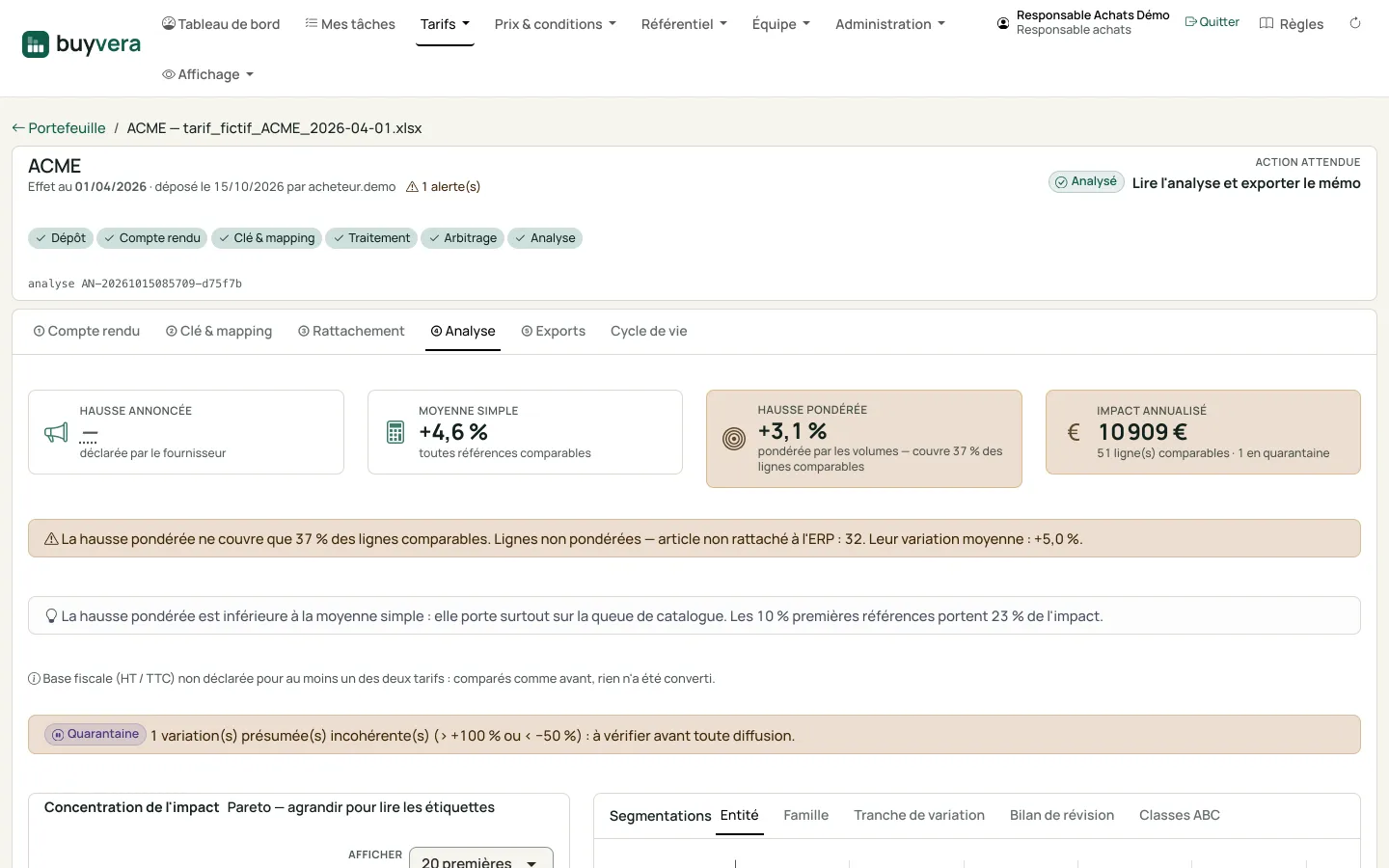Screen dimensions: 1389x868
Task: Click the calculator icon in Moyenne simple
Action: tap(395, 432)
